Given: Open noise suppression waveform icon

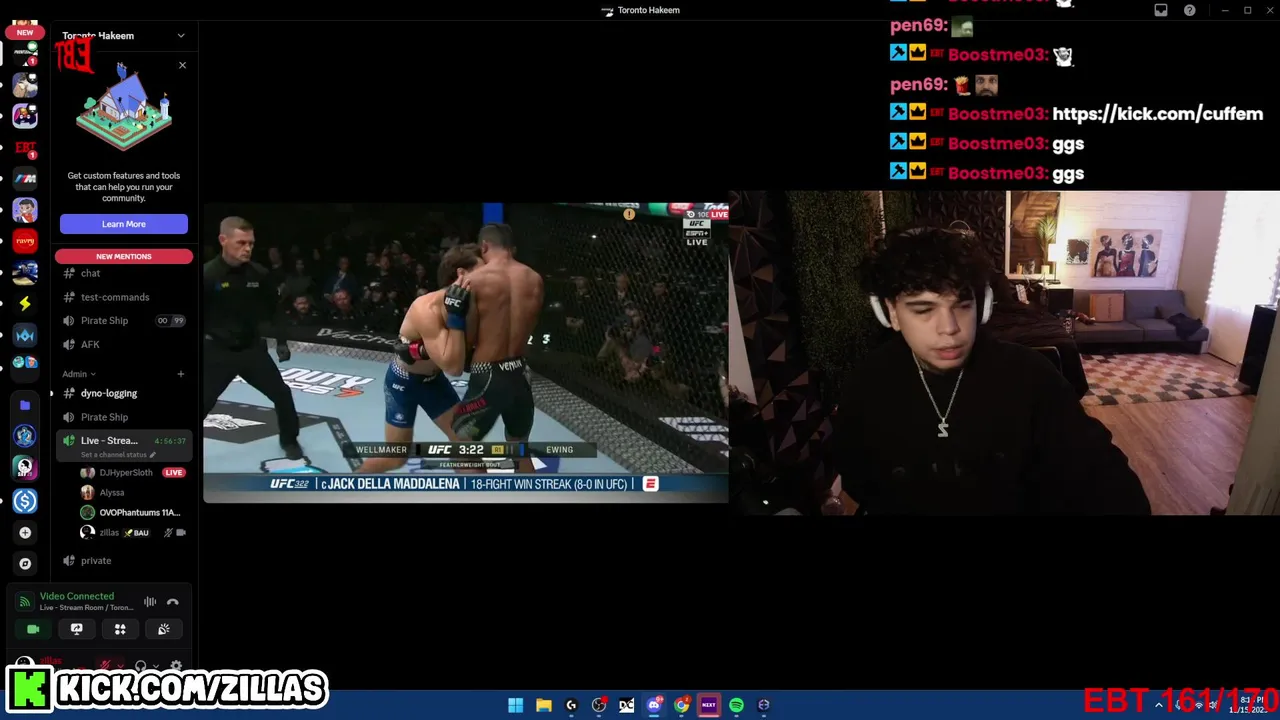Looking at the screenshot, I should [x=150, y=602].
